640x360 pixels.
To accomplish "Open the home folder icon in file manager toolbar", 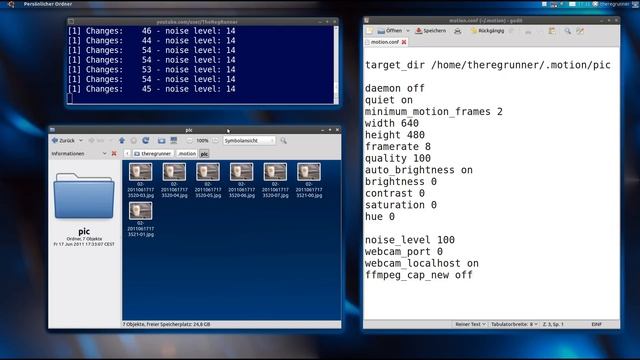I will (162, 140).
